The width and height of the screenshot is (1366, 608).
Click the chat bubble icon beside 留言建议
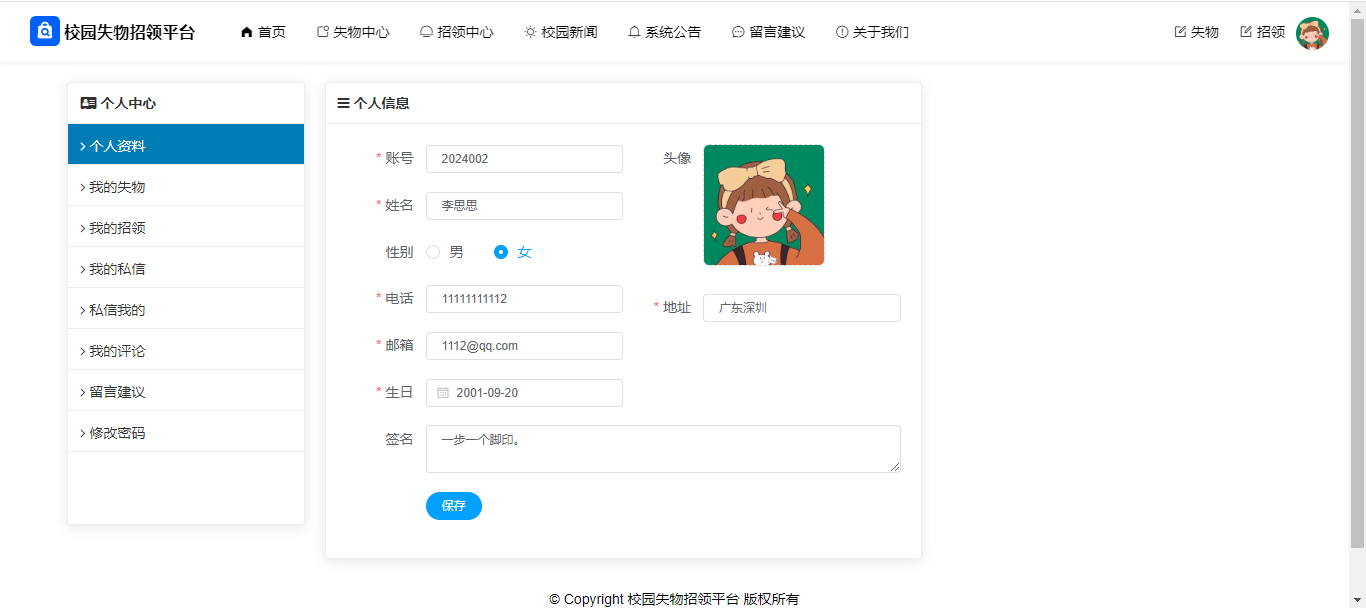tap(738, 32)
